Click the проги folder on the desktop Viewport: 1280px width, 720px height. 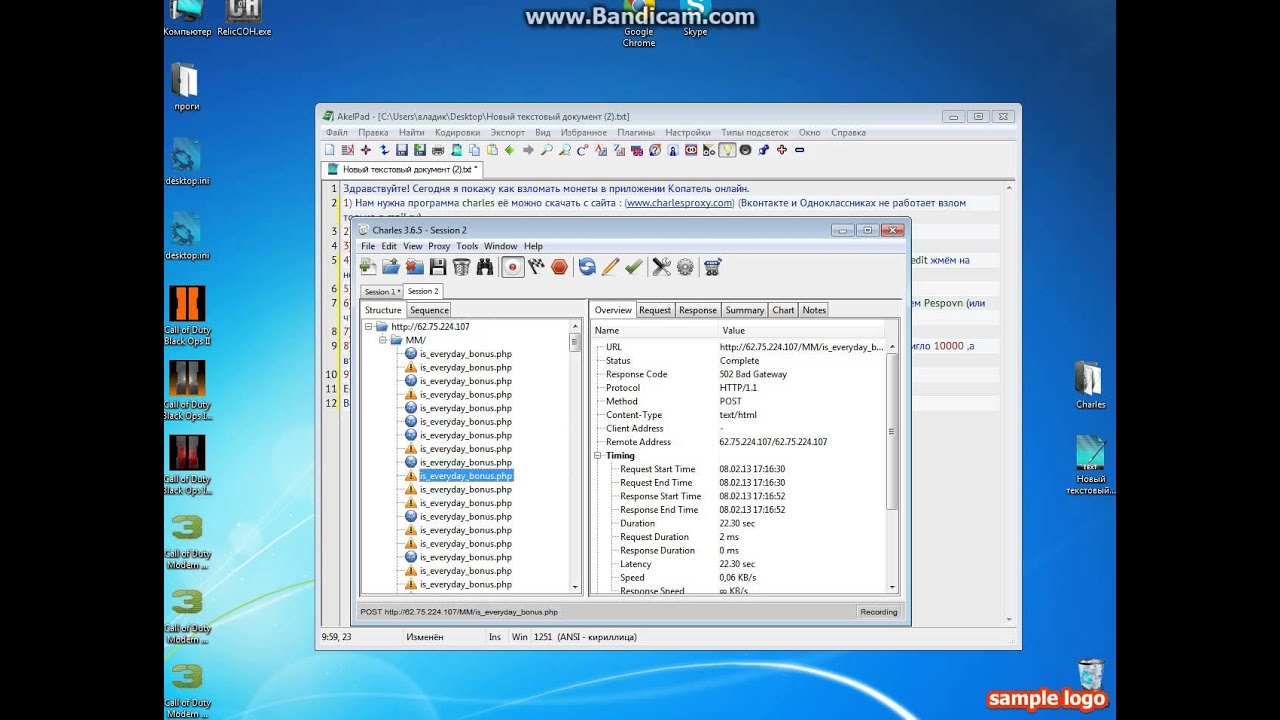tap(187, 87)
